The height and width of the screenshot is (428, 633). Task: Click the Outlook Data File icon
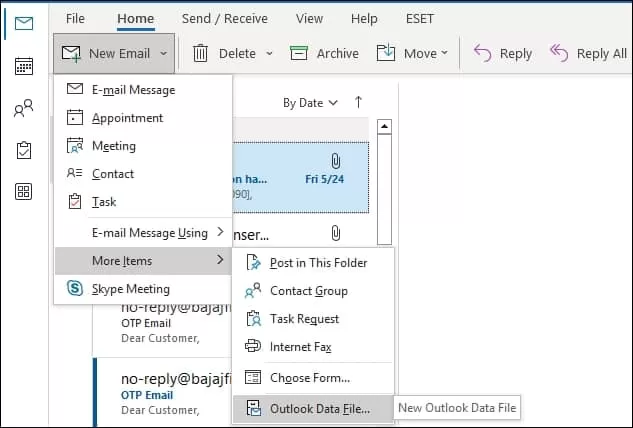coord(254,408)
